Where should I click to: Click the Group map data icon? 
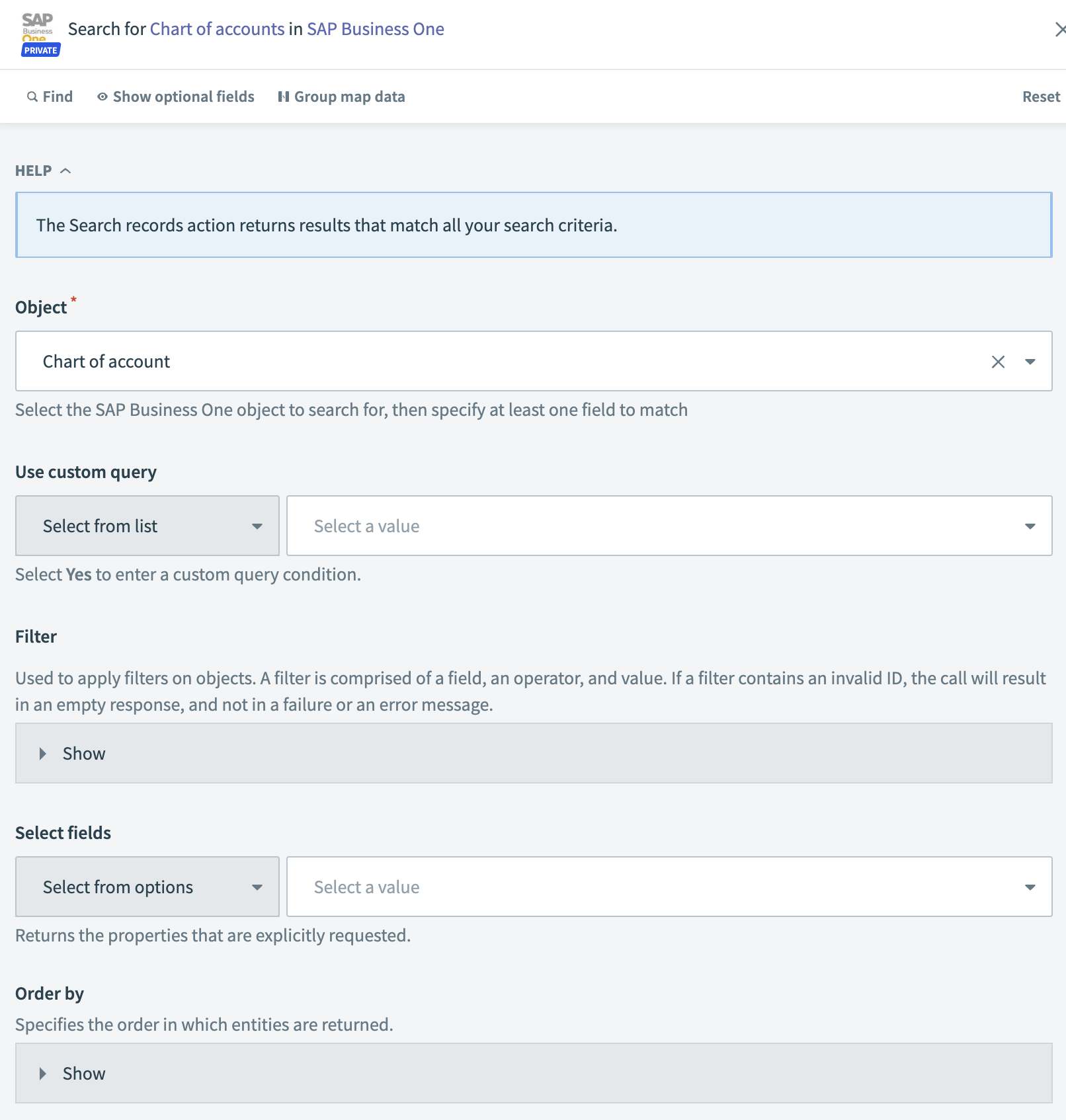pyautogui.click(x=283, y=96)
